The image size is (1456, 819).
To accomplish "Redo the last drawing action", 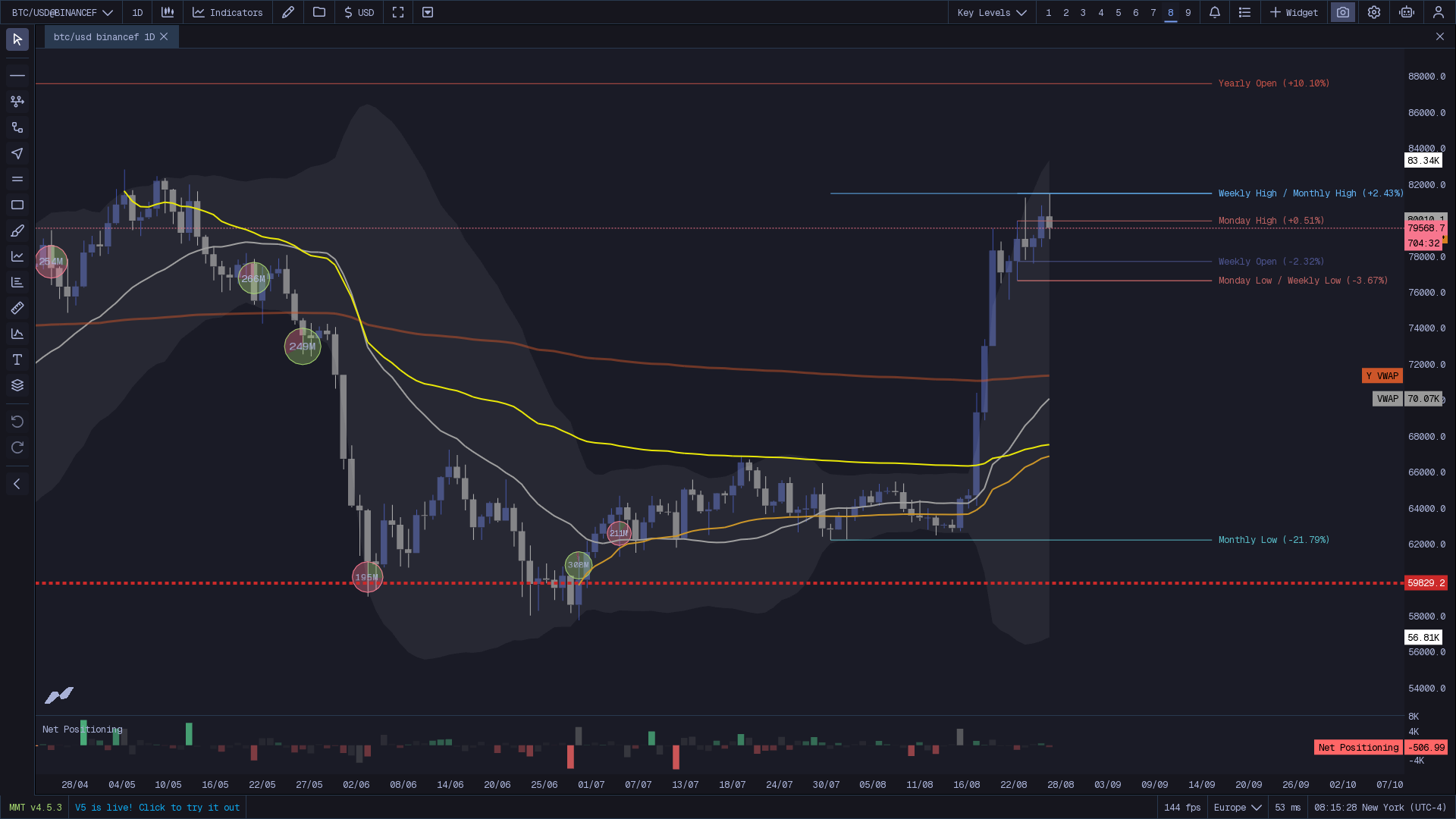I will click(17, 447).
